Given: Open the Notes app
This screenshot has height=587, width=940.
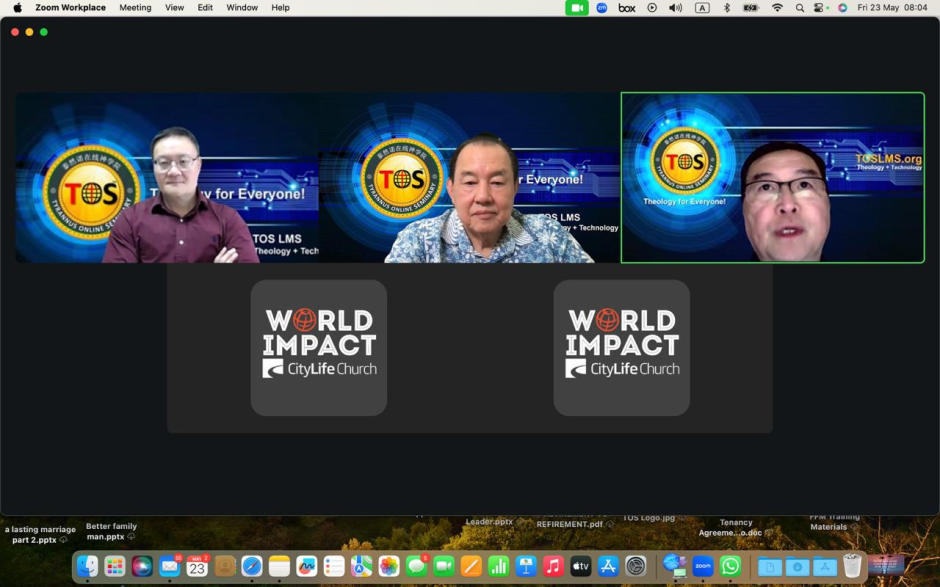Looking at the screenshot, I should click(279, 566).
